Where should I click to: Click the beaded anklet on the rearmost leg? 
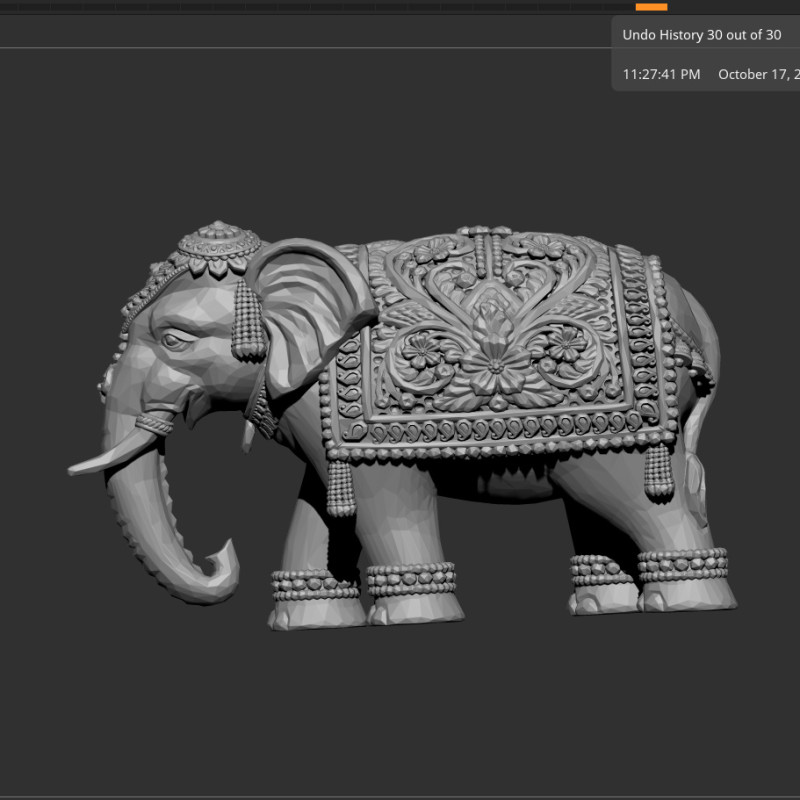click(x=683, y=565)
